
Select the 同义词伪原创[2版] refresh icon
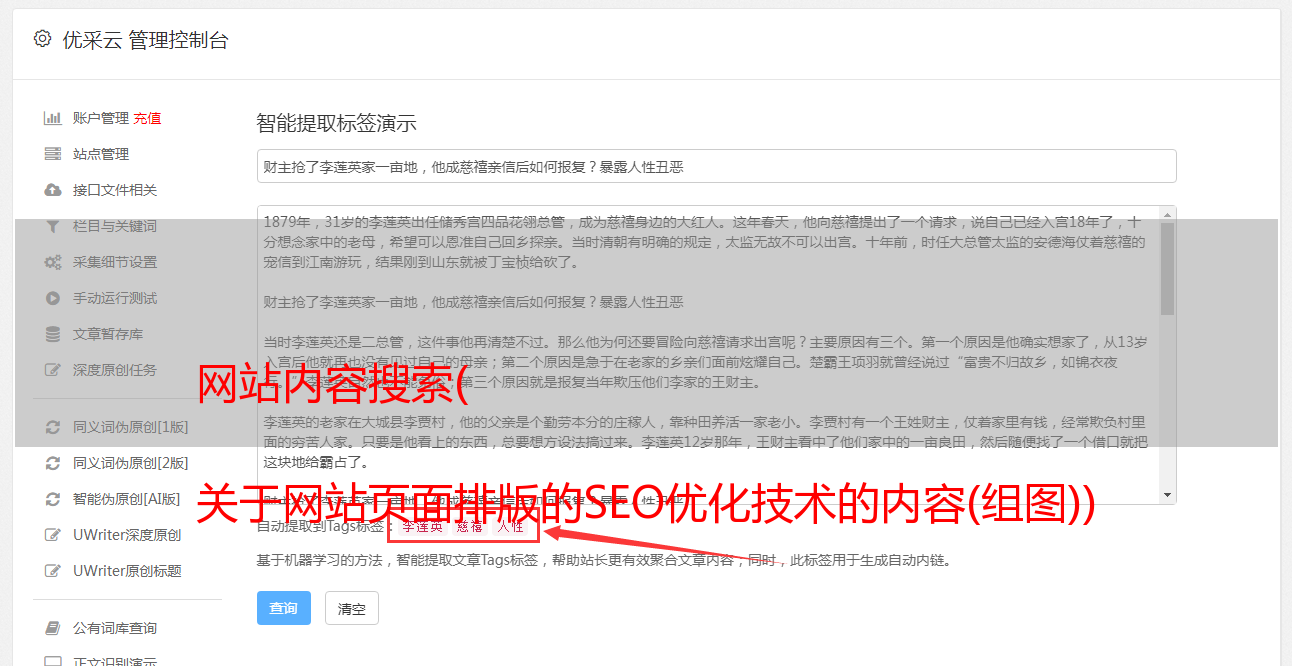coord(53,463)
